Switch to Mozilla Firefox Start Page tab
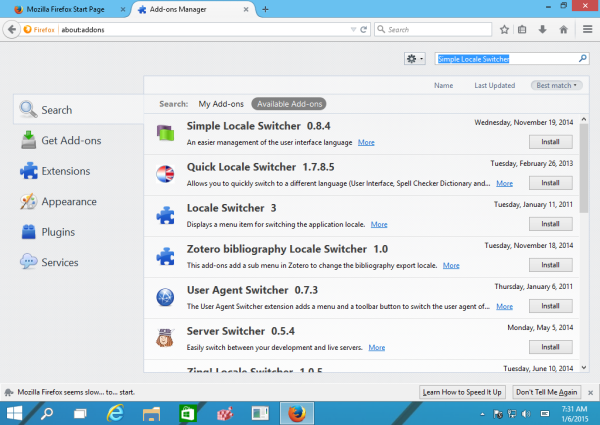 [x=65, y=9]
